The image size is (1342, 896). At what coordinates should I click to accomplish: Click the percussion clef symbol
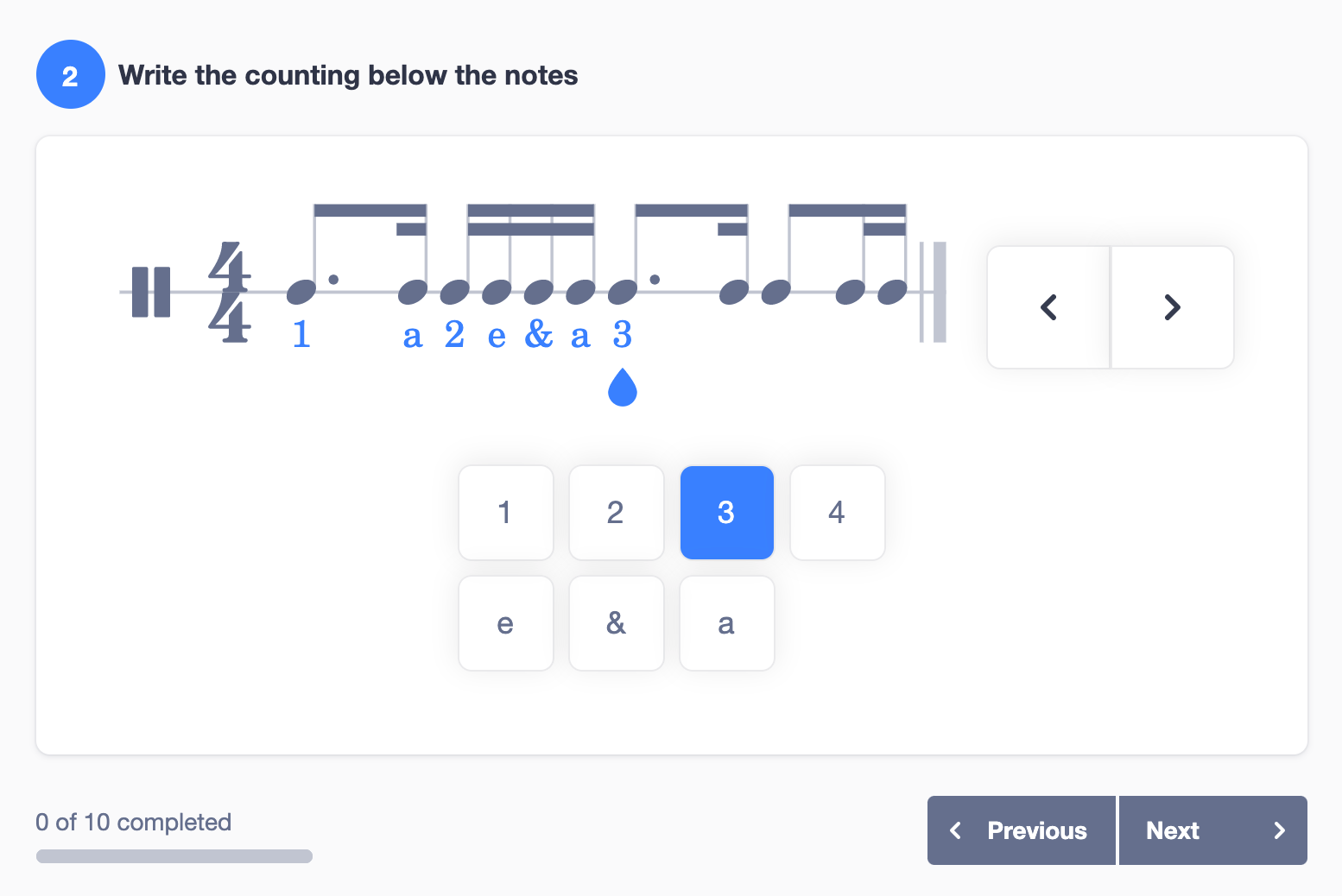[x=151, y=292]
